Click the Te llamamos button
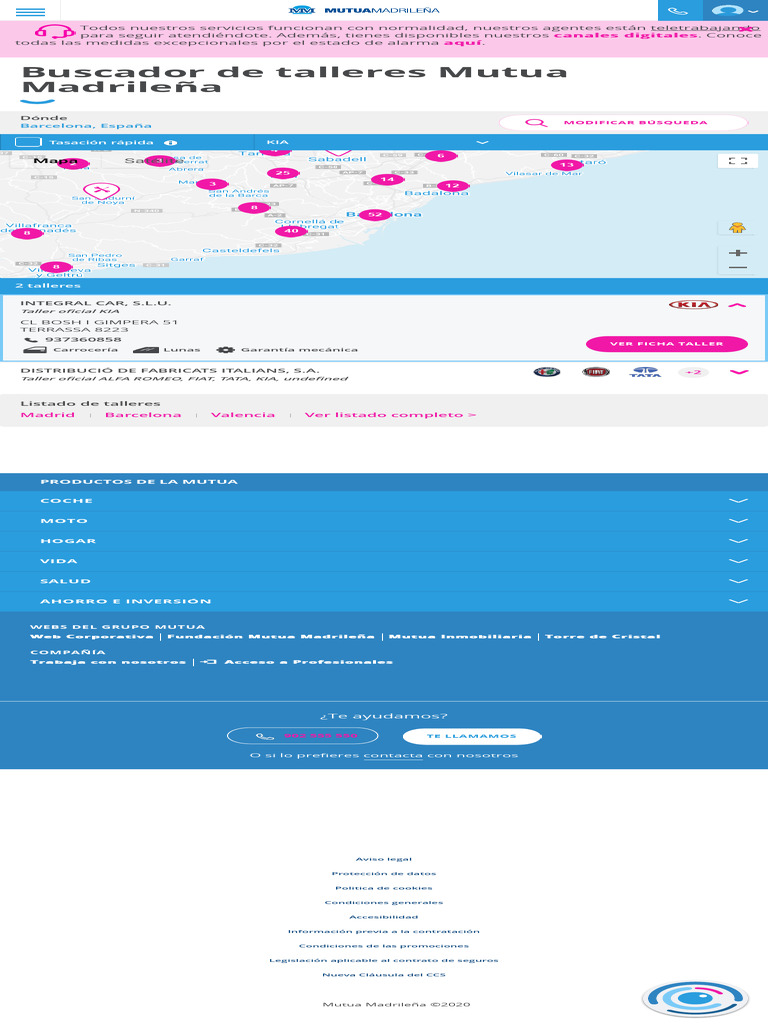This screenshot has width=768, height=1024. coord(472,736)
